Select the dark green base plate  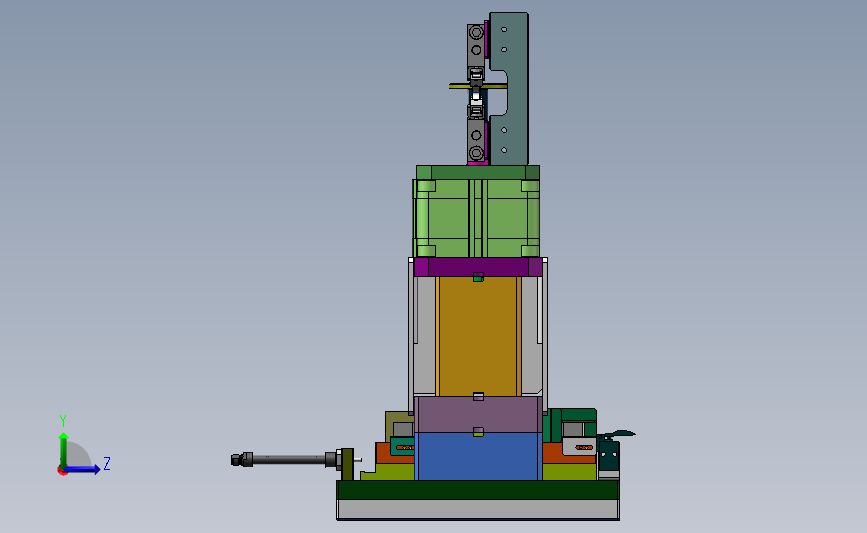478,490
